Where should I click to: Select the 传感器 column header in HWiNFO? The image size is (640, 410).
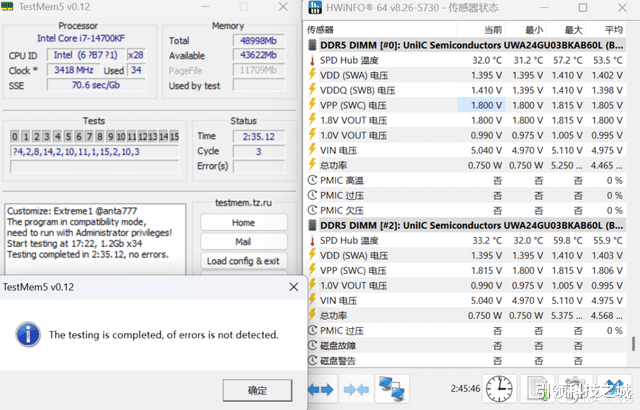[382, 30]
